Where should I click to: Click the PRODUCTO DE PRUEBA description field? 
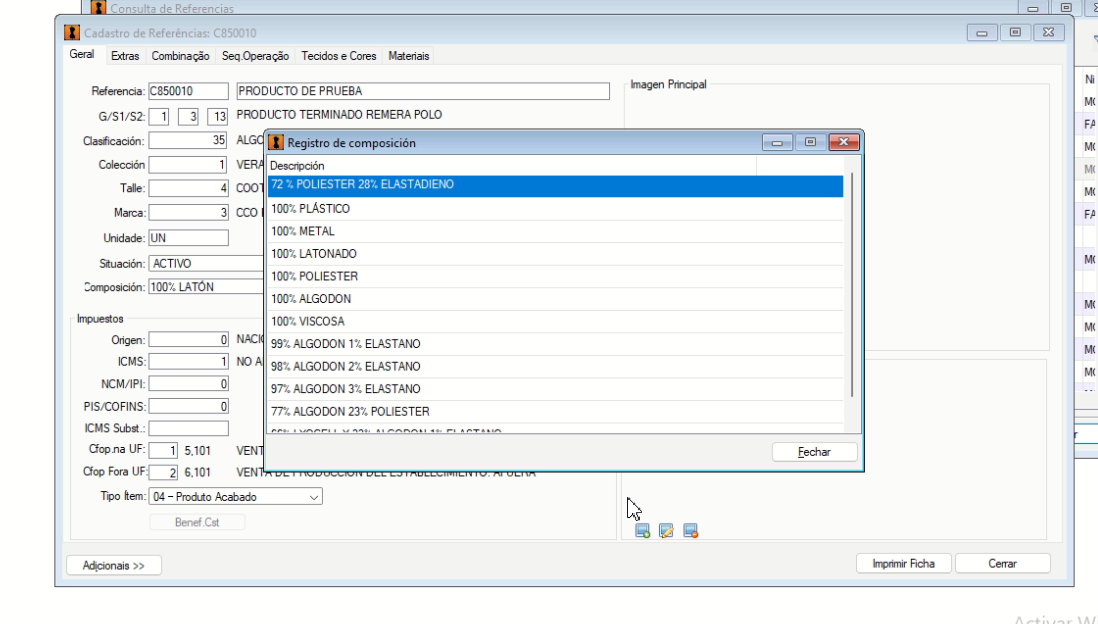pyautogui.click(x=423, y=91)
